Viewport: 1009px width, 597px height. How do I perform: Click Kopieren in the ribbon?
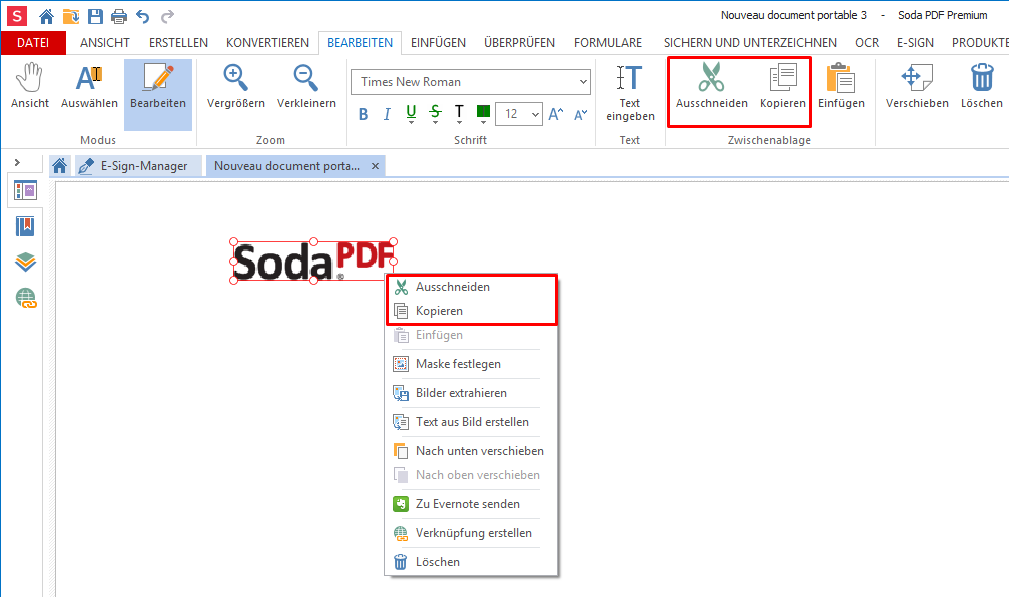click(782, 86)
